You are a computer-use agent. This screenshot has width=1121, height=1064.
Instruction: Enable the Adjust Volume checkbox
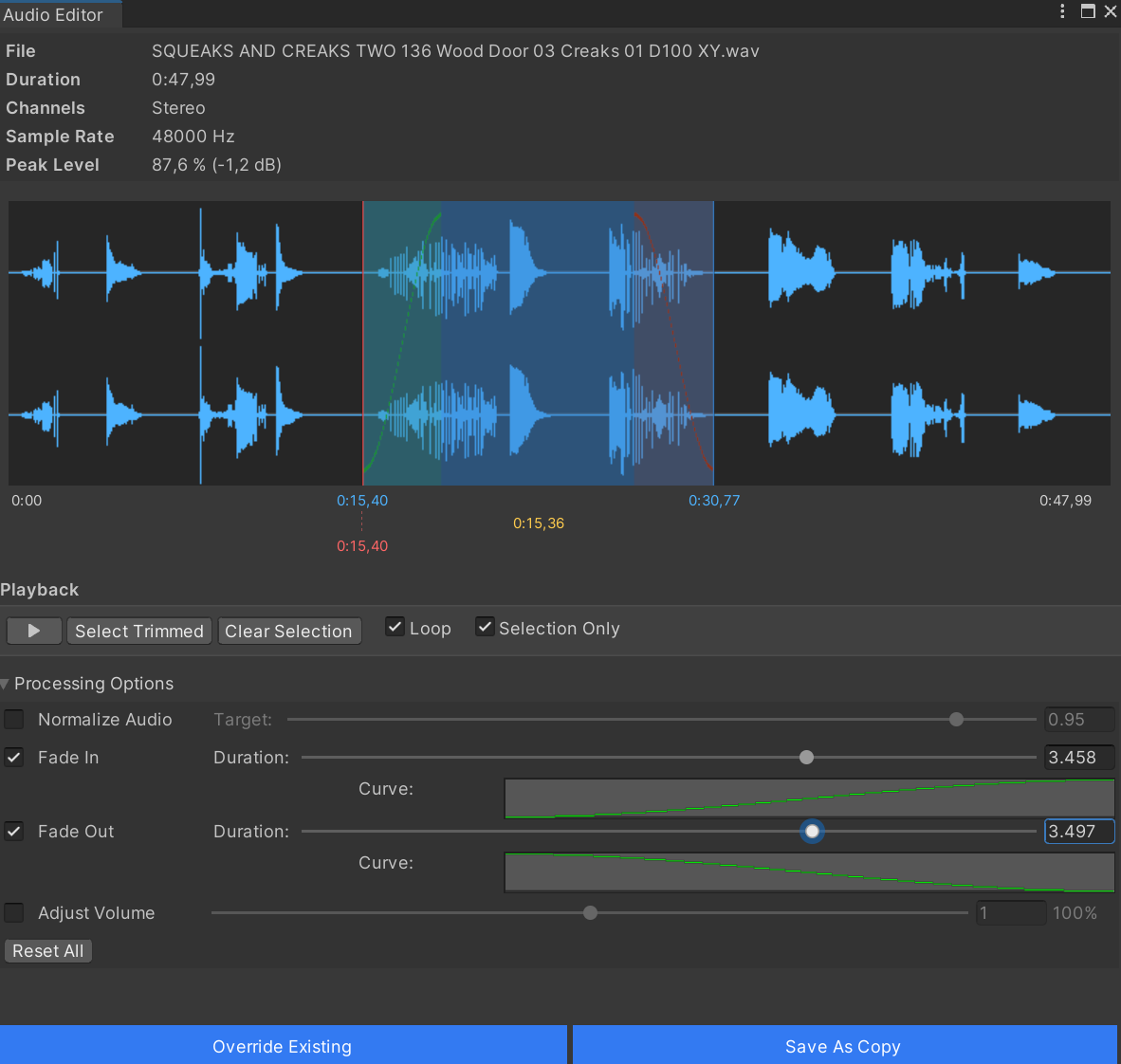pyautogui.click(x=14, y=912)
